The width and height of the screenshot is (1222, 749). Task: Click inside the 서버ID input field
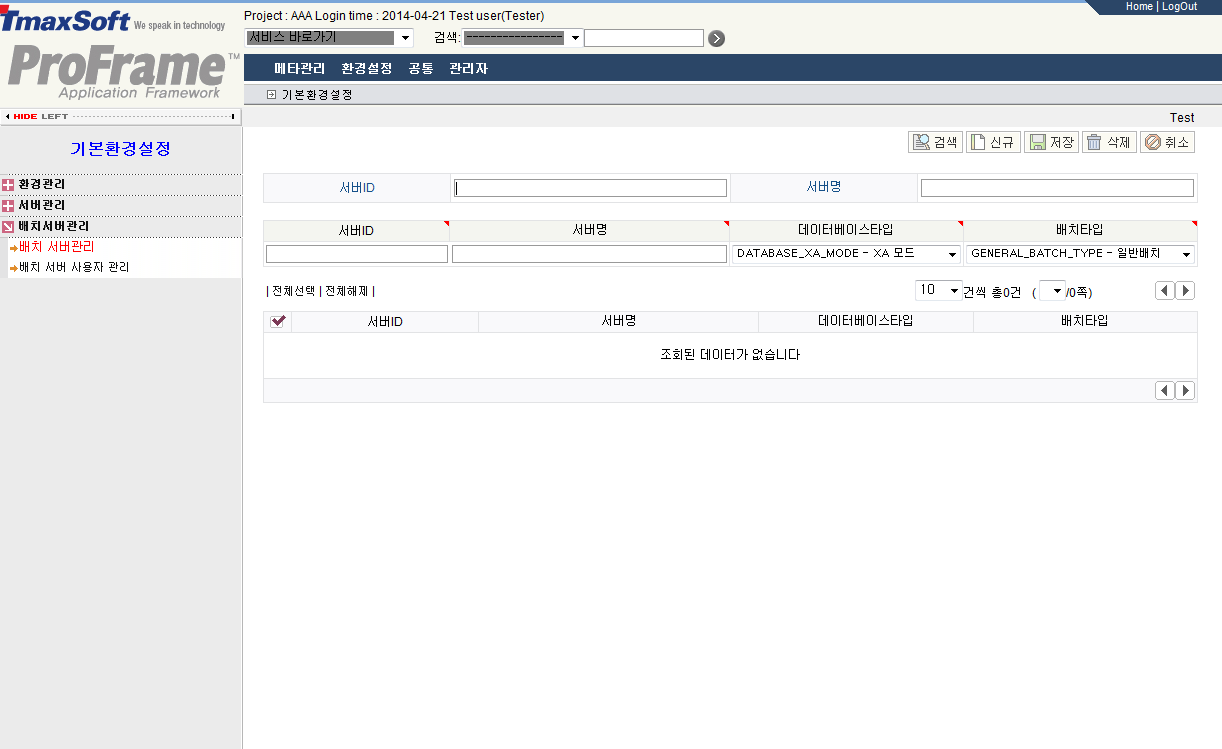(x=590, y=187)
